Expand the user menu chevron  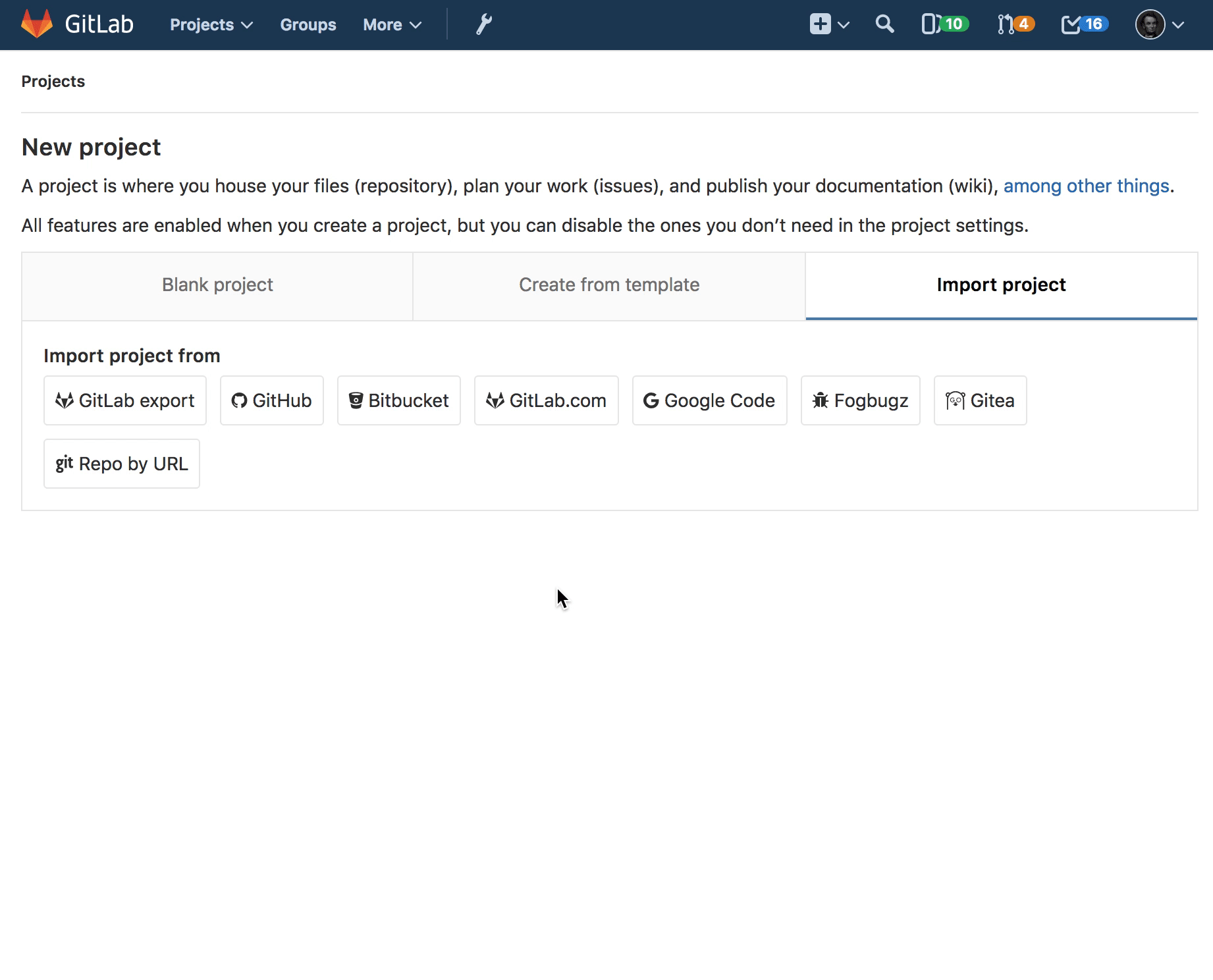coord(1178,25)
